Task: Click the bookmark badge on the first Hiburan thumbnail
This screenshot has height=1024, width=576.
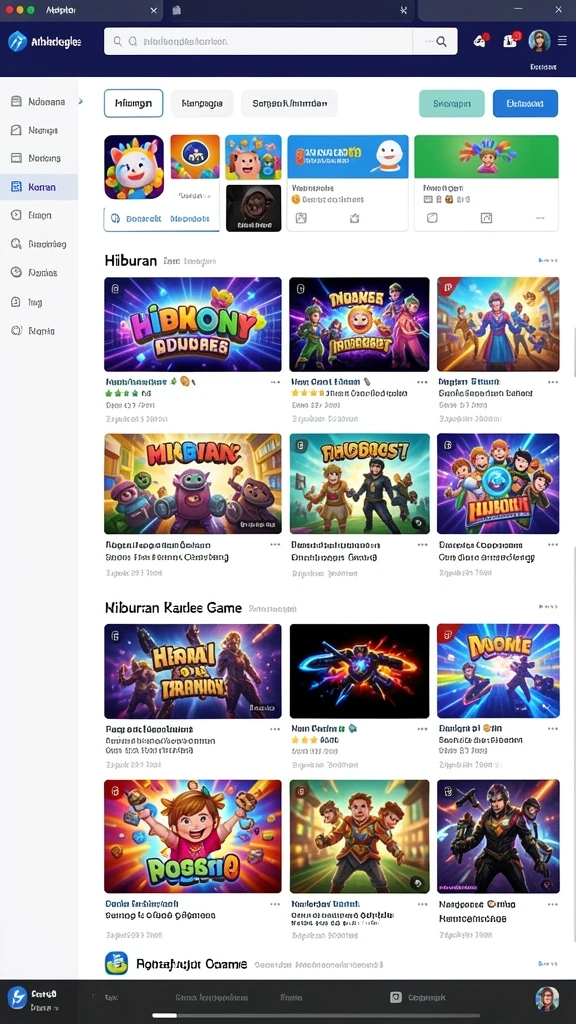Action: [x=116, y=288]
